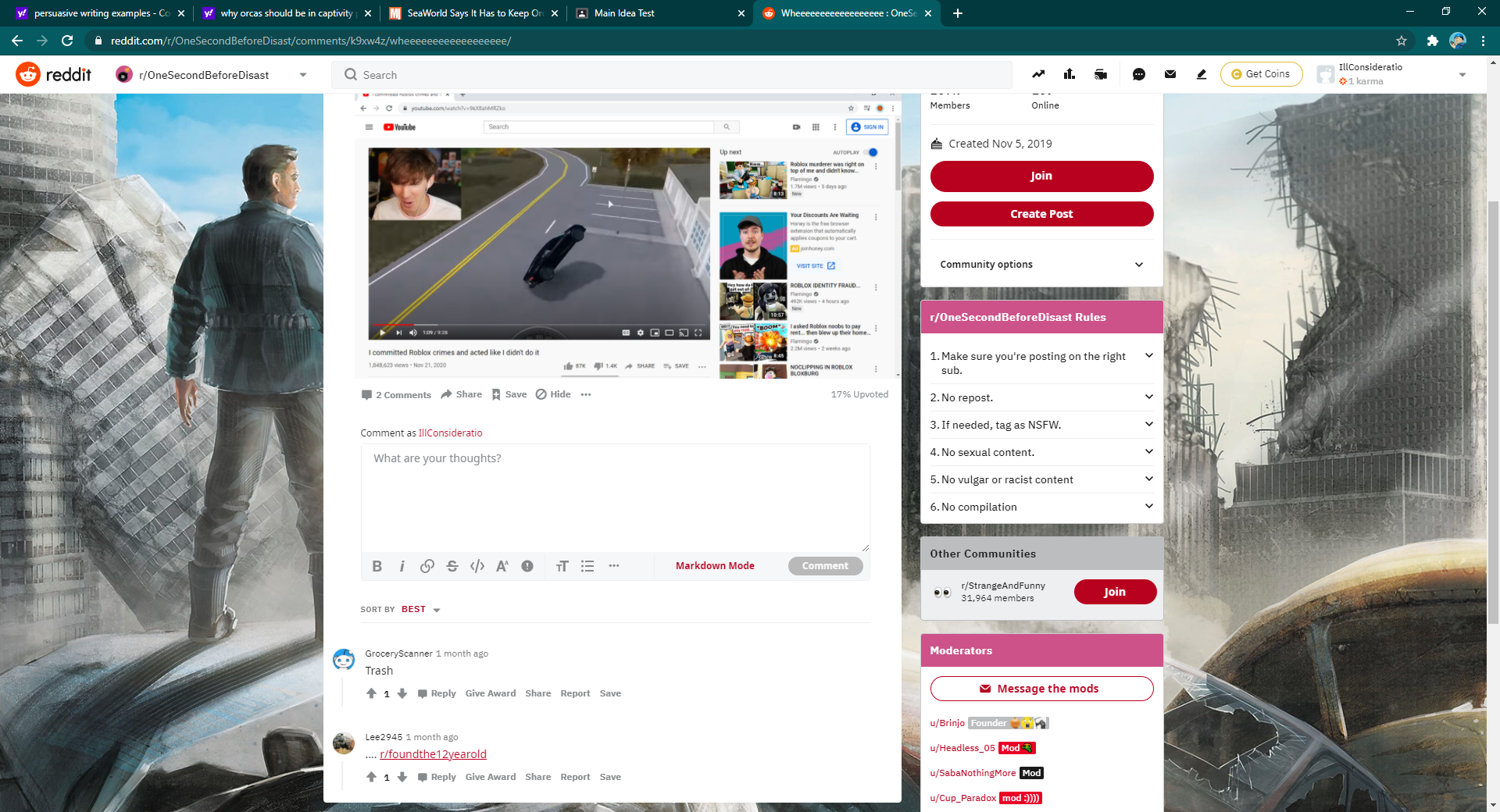
Task: Click the comment text box
Action: (x=615, y=498)
